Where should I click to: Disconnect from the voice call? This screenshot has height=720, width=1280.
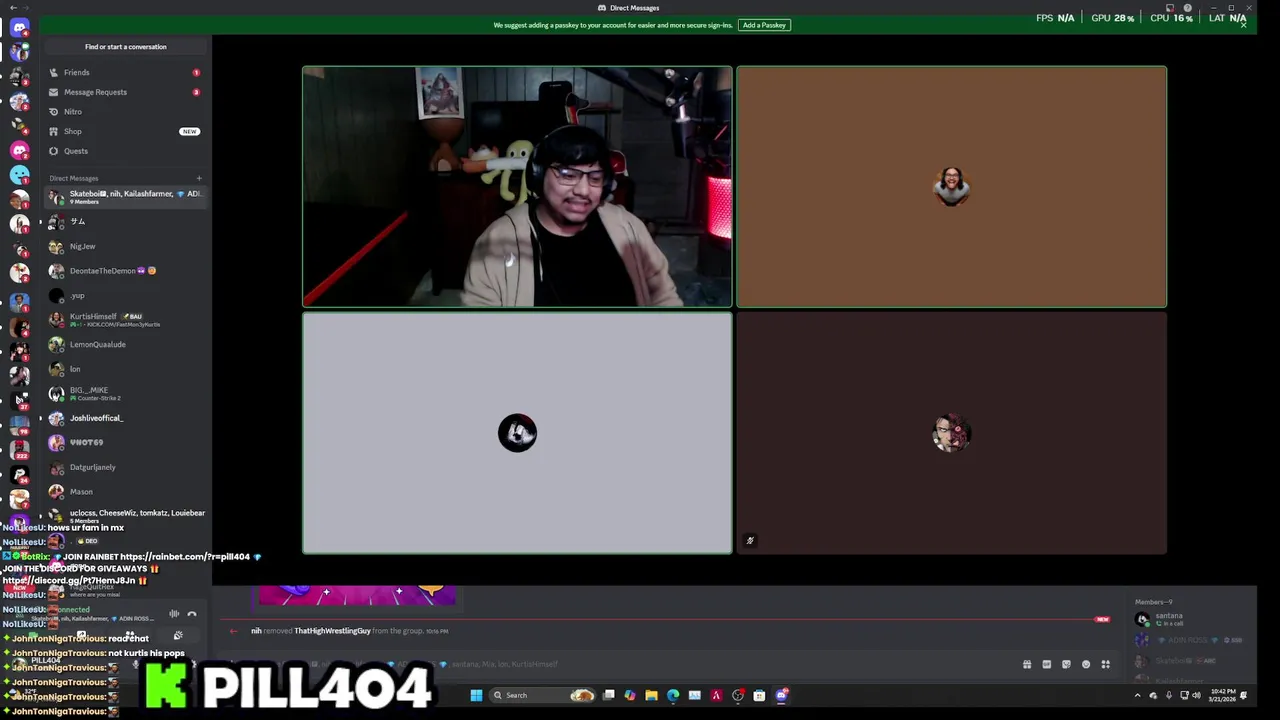tap(192, 614)
